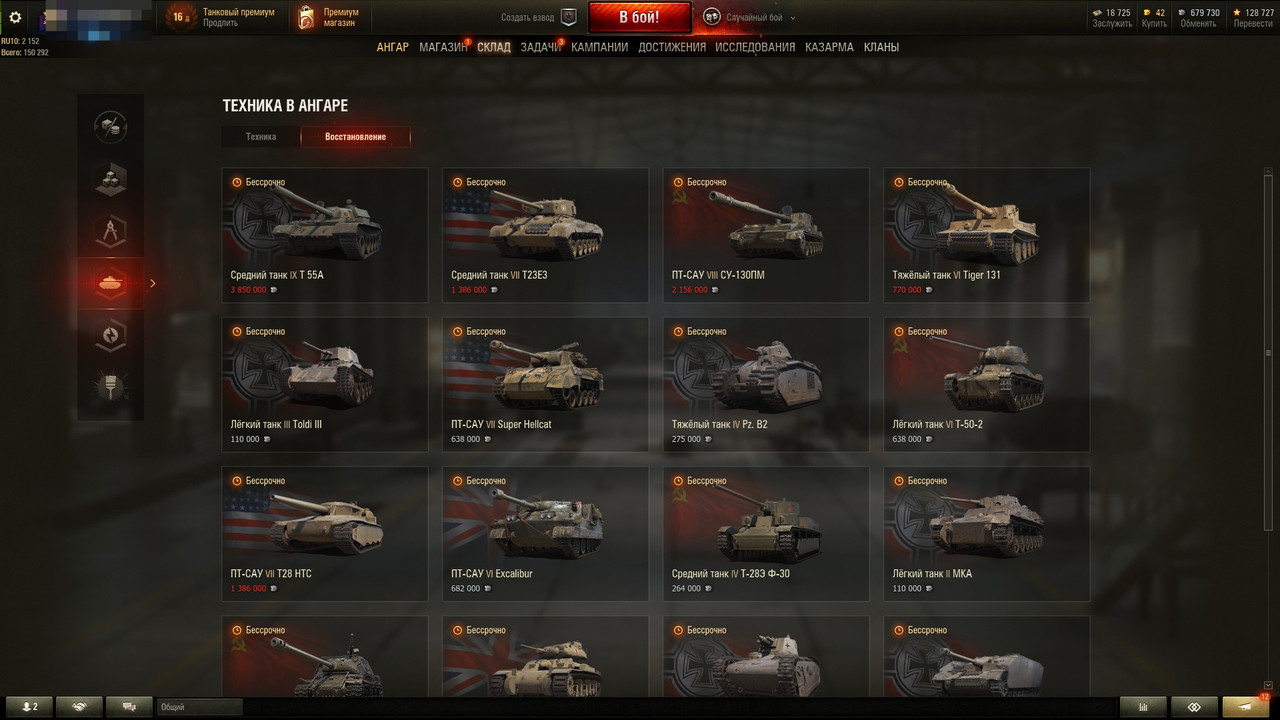Screen dimensions: 1280x720
Task: Open the settings gear icon
Action: pyautogui.click(x=15, y=16)
